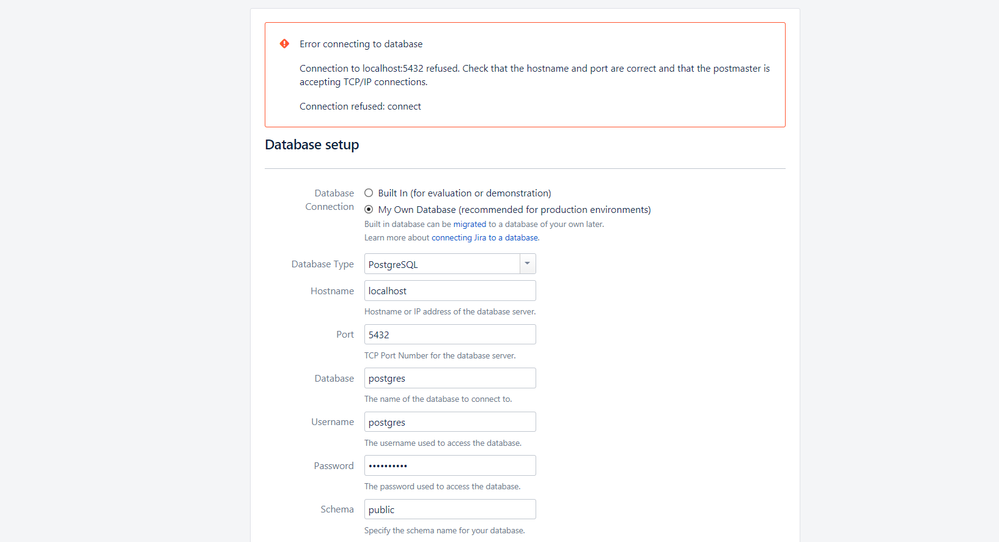The image size is (999, 542).
Task: Click the 'Database Connection' field label
Action: coord(329,200)
